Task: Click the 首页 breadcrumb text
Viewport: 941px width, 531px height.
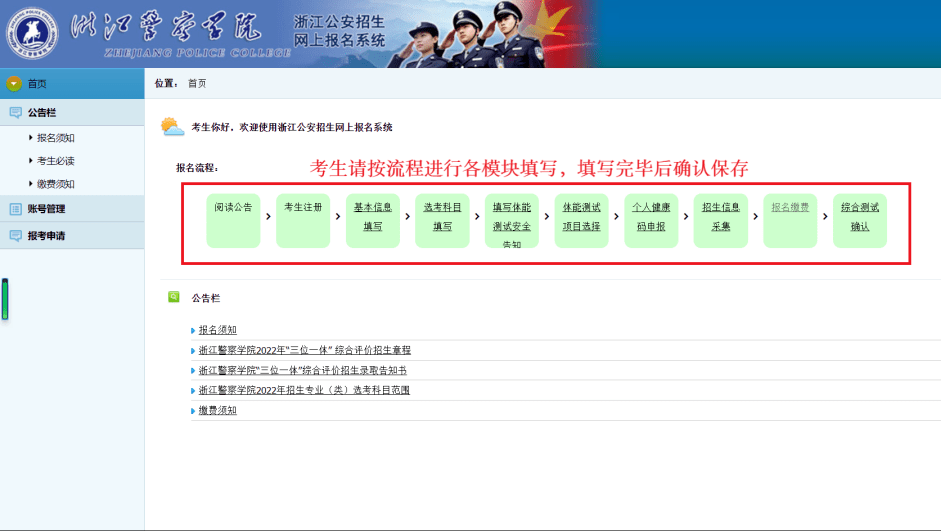Action: (x=197, y=83)
